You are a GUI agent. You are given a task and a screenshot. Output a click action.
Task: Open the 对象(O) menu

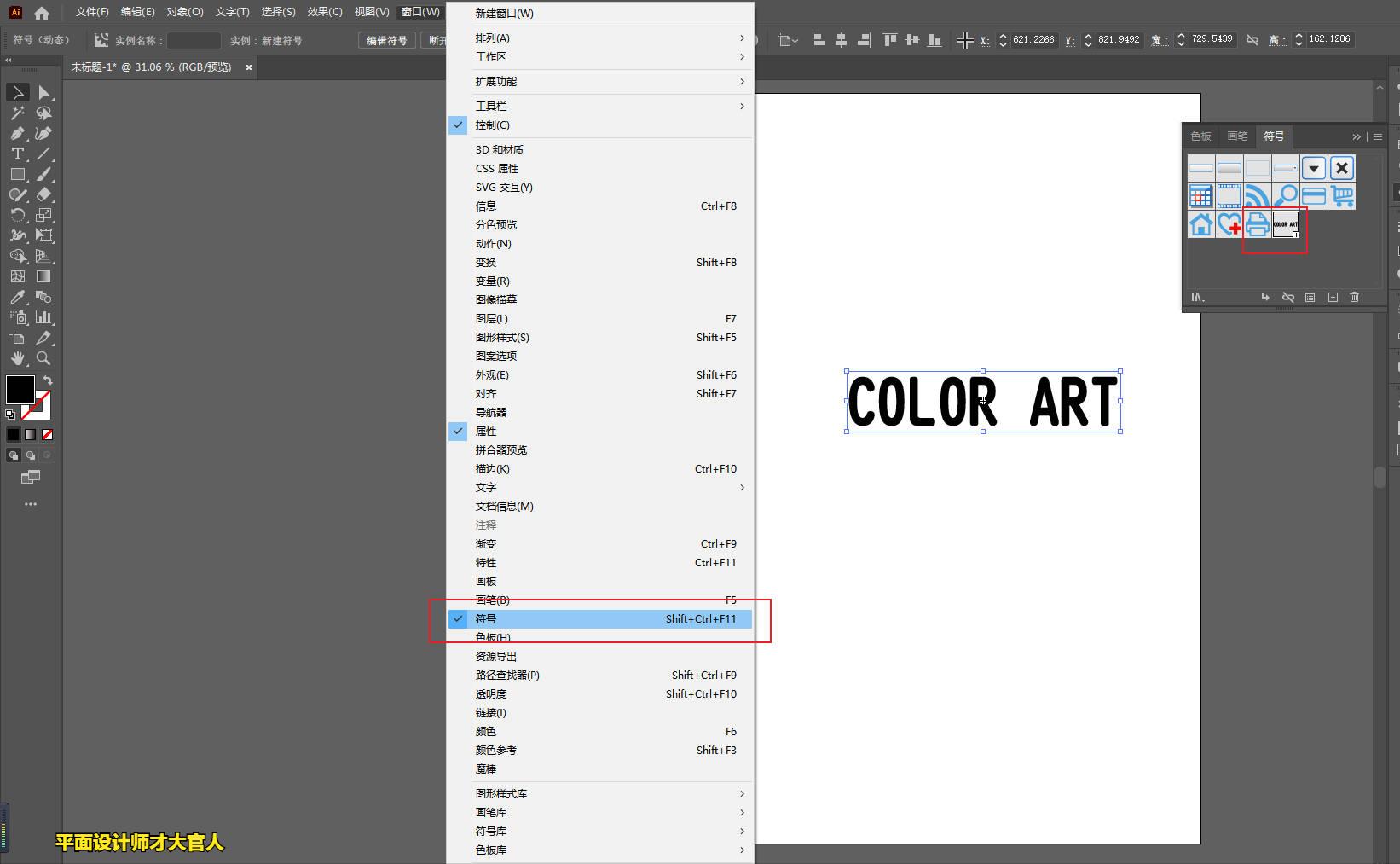tap(185, 12)
